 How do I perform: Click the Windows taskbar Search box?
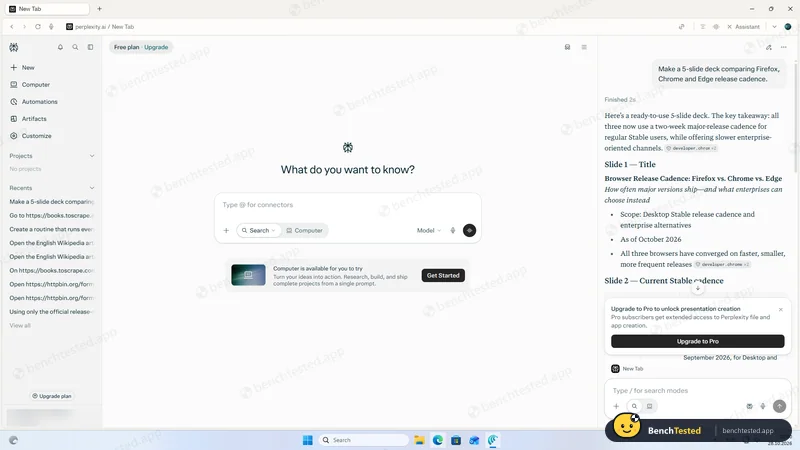coord(364,440)
